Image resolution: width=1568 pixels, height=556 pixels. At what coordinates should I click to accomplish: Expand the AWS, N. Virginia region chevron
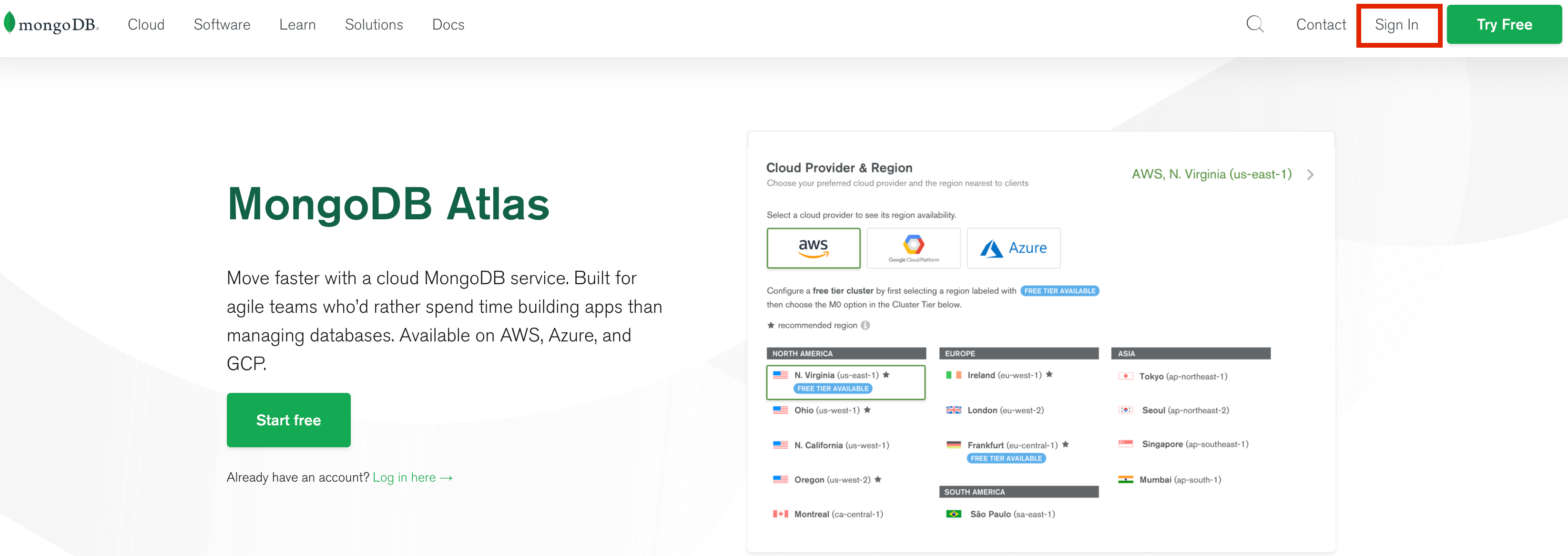(x=1311, y=175)
